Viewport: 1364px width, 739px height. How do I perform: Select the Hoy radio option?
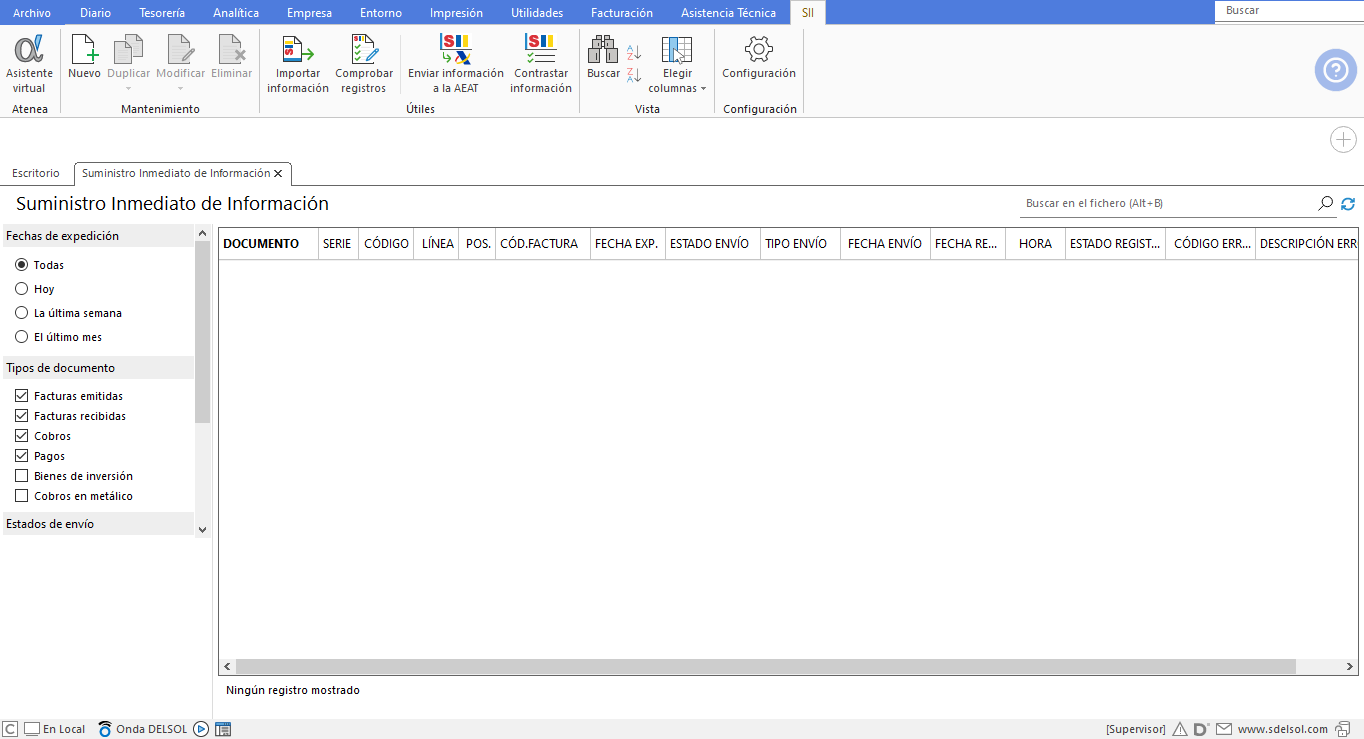pos(21,289)
